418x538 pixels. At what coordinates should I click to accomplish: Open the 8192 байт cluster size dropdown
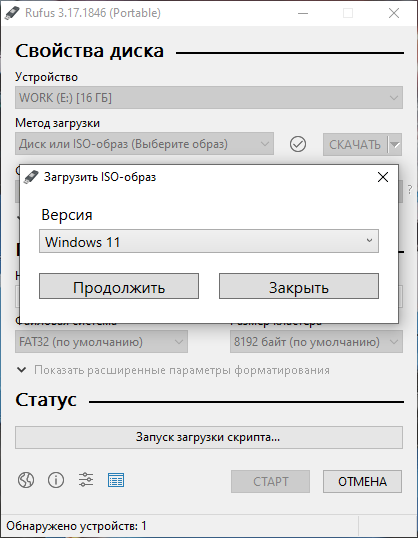316,342
